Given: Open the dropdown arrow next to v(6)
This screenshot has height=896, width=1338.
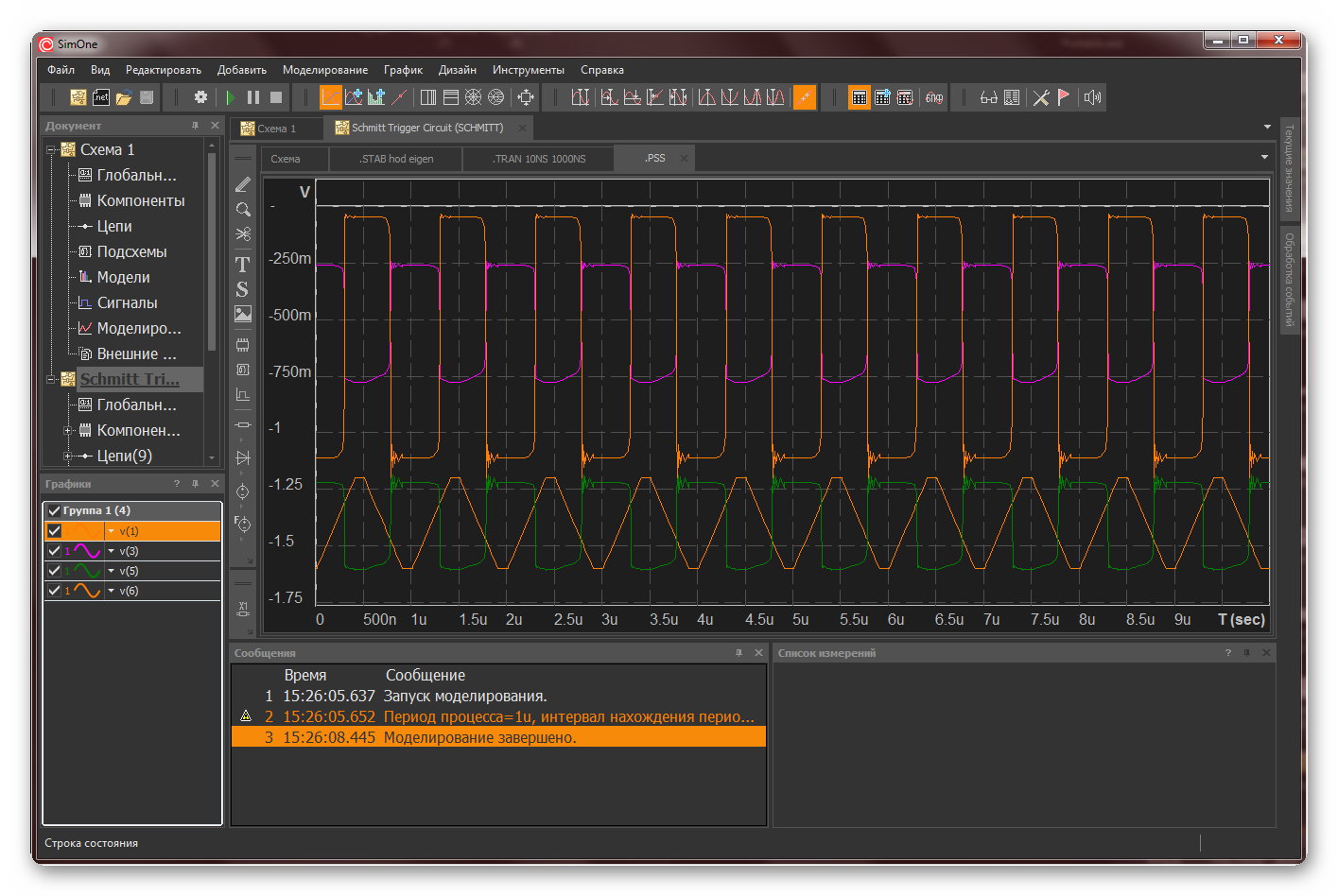Looking at the screenshot, I should click(111, 591).
